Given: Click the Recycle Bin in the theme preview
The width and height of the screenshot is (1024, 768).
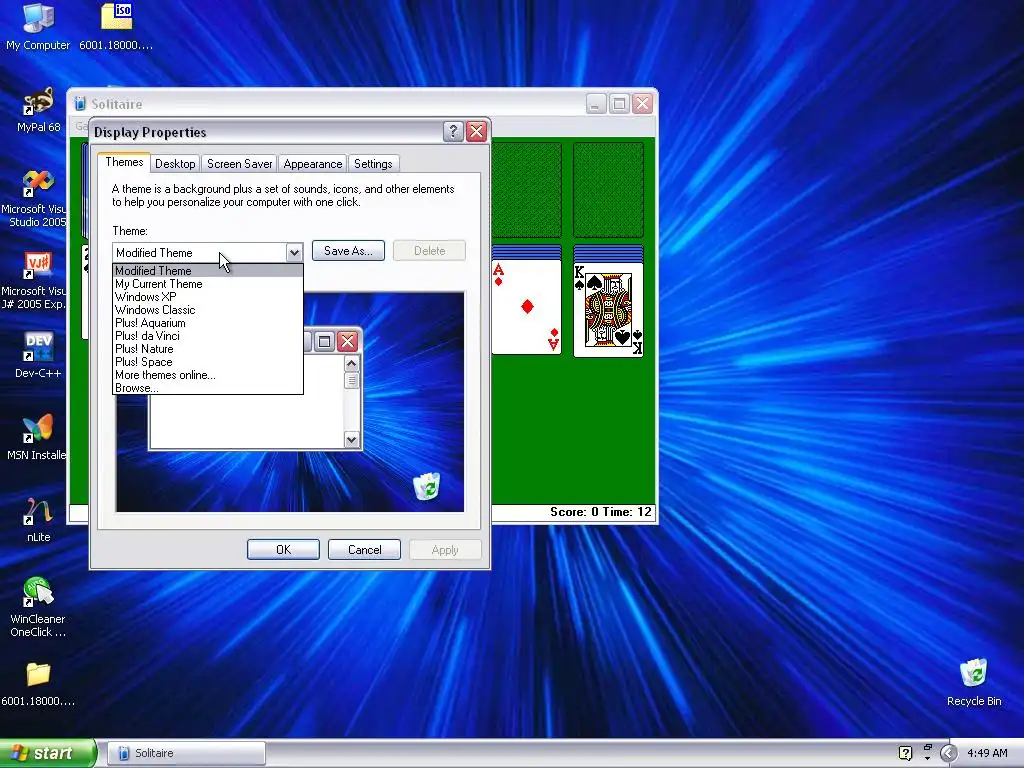Looking at the screenshot, I should 427,486.
